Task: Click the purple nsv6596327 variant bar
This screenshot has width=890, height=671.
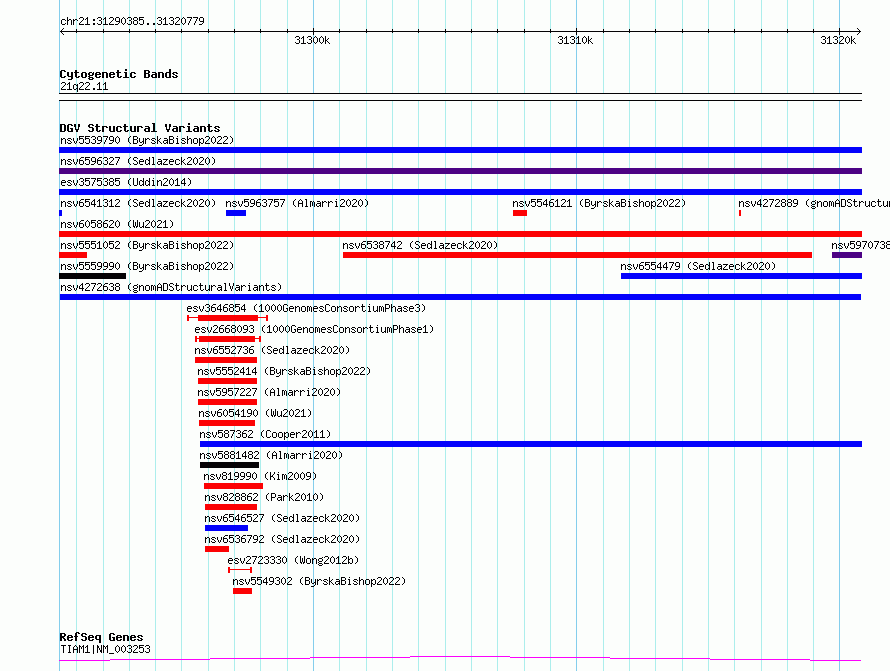Action: 460,171
